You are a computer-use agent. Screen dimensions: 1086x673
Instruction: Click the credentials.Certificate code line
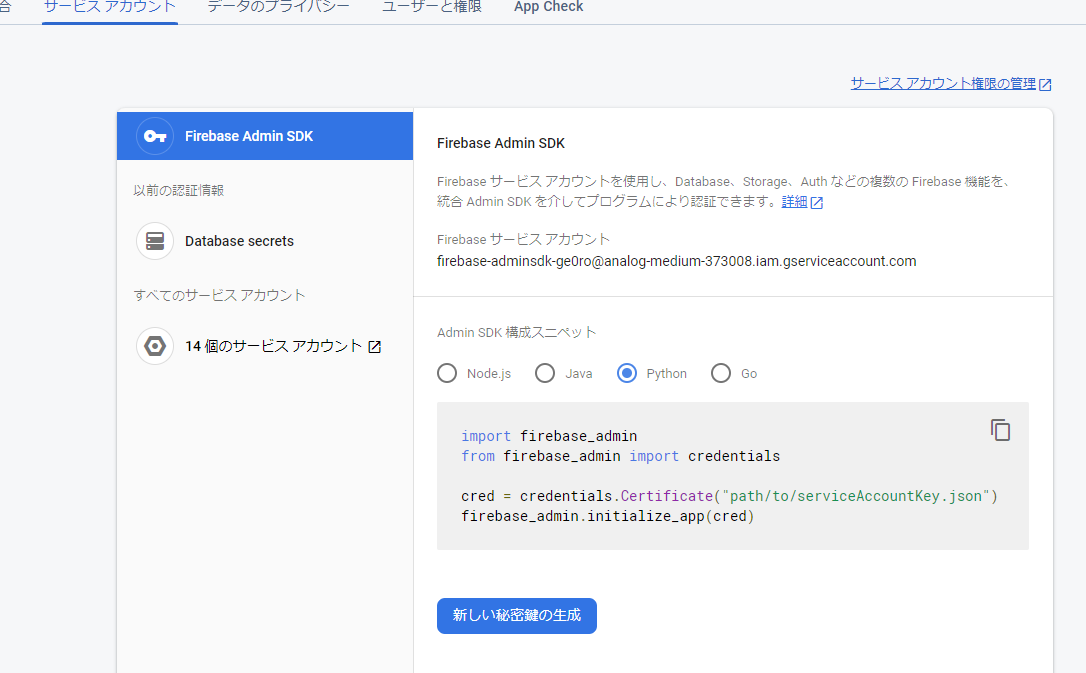coord(729,496)
